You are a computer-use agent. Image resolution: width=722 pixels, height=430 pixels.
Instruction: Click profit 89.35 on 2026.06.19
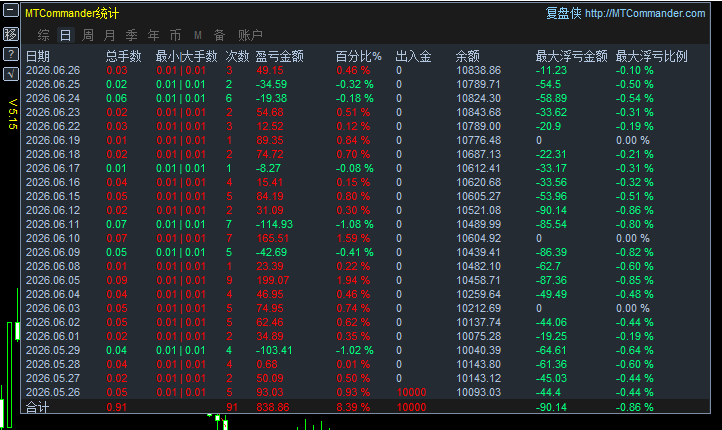(x=270, y=140)
